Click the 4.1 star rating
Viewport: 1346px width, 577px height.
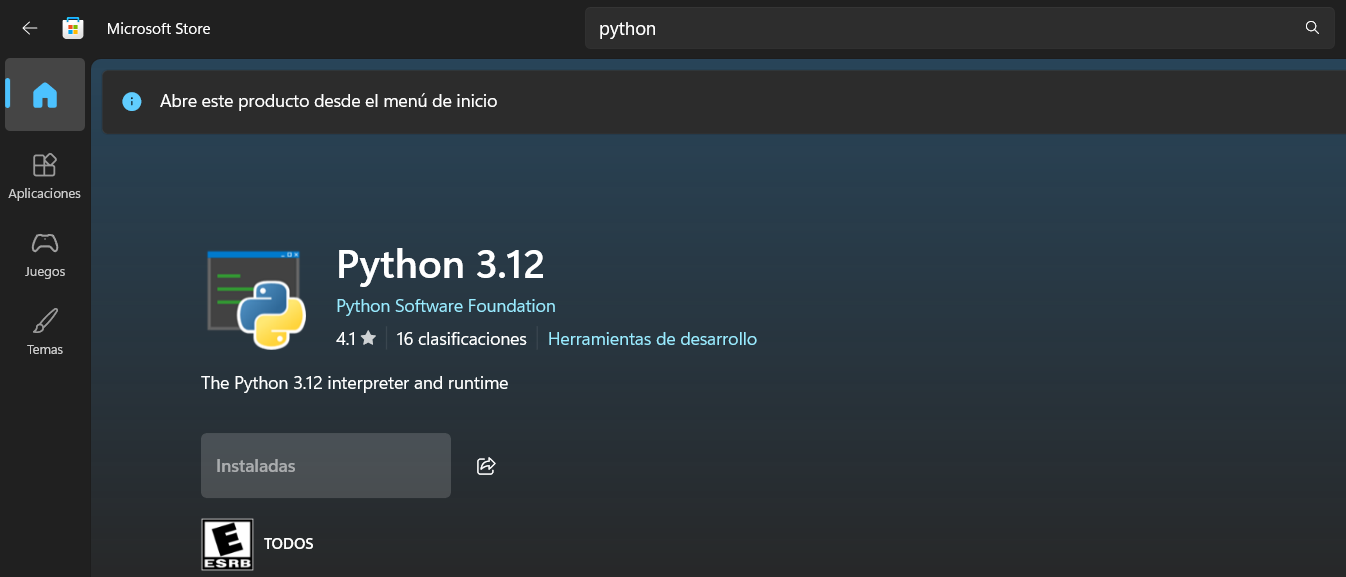(356, 339)
